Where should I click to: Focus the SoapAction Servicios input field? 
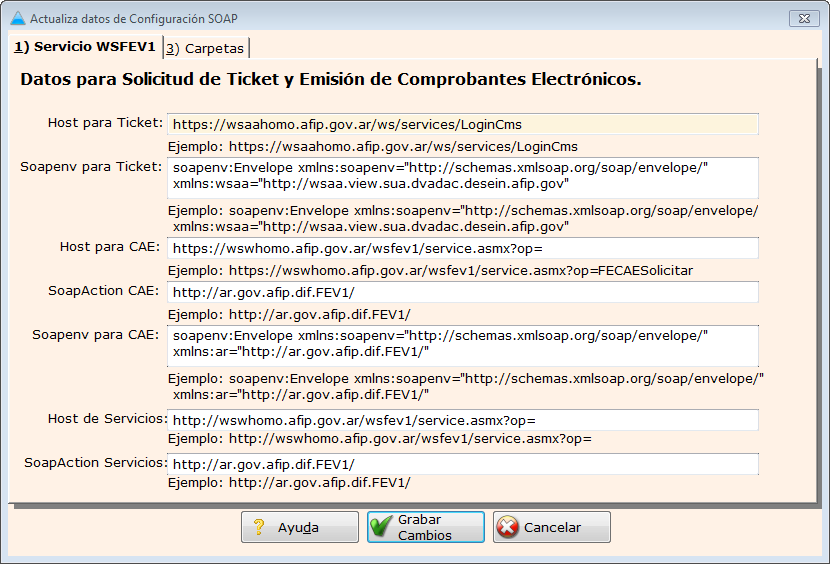[462, 464]
